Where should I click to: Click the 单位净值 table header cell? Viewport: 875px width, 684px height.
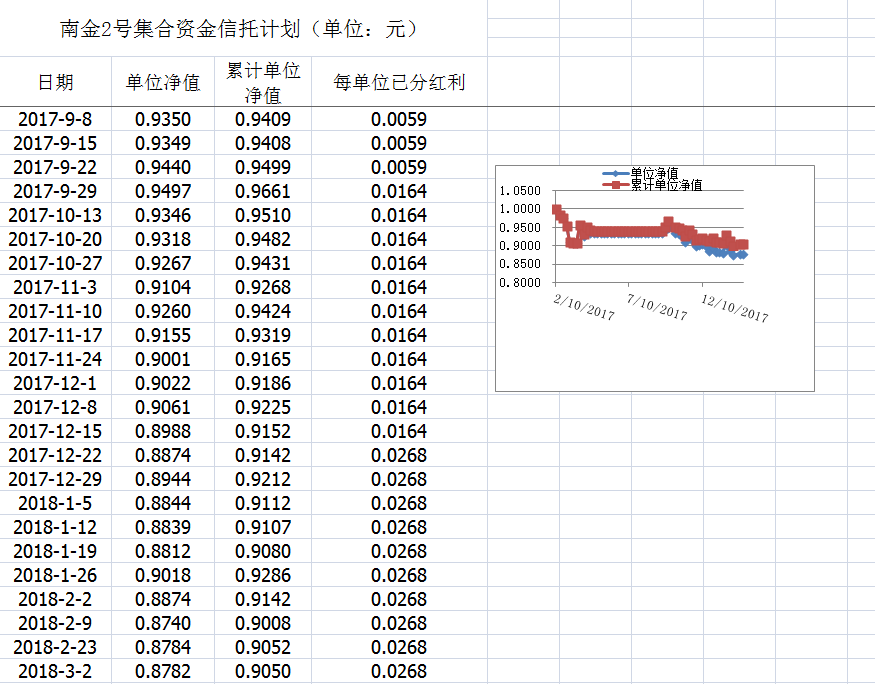pos(163,82)
